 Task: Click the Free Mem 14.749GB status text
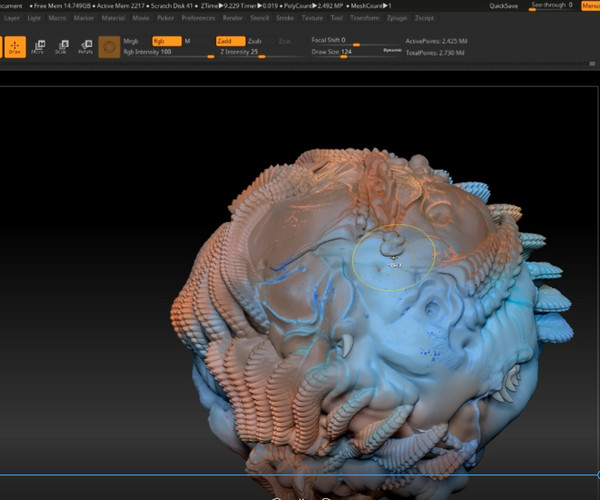[x=60, y=6]
